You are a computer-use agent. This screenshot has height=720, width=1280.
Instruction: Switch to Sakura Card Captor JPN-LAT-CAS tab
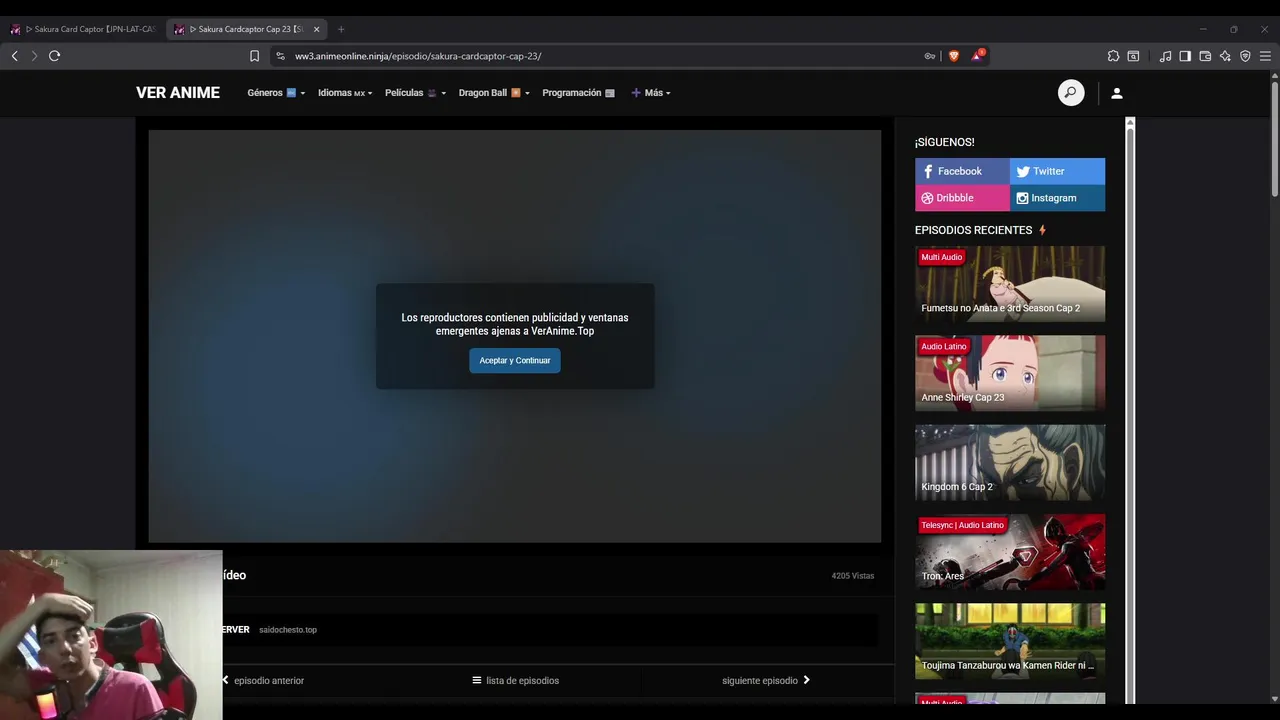coord(85,29)
